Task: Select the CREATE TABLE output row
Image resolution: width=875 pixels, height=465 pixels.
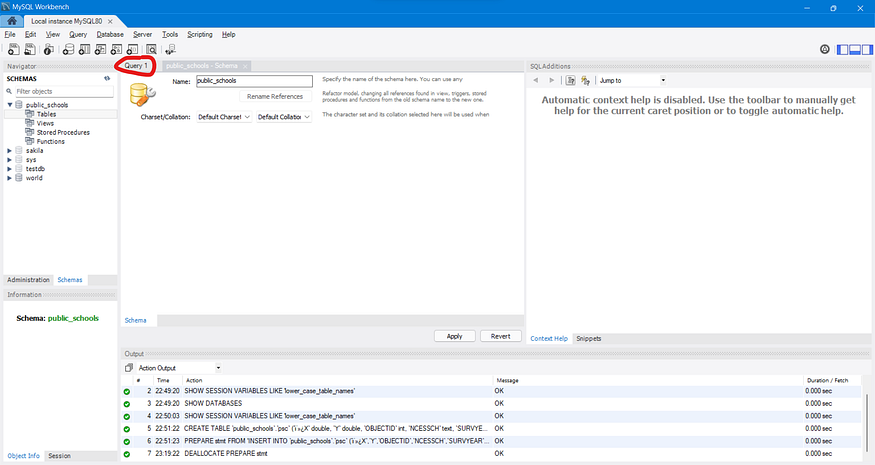Action: point(491,428)
